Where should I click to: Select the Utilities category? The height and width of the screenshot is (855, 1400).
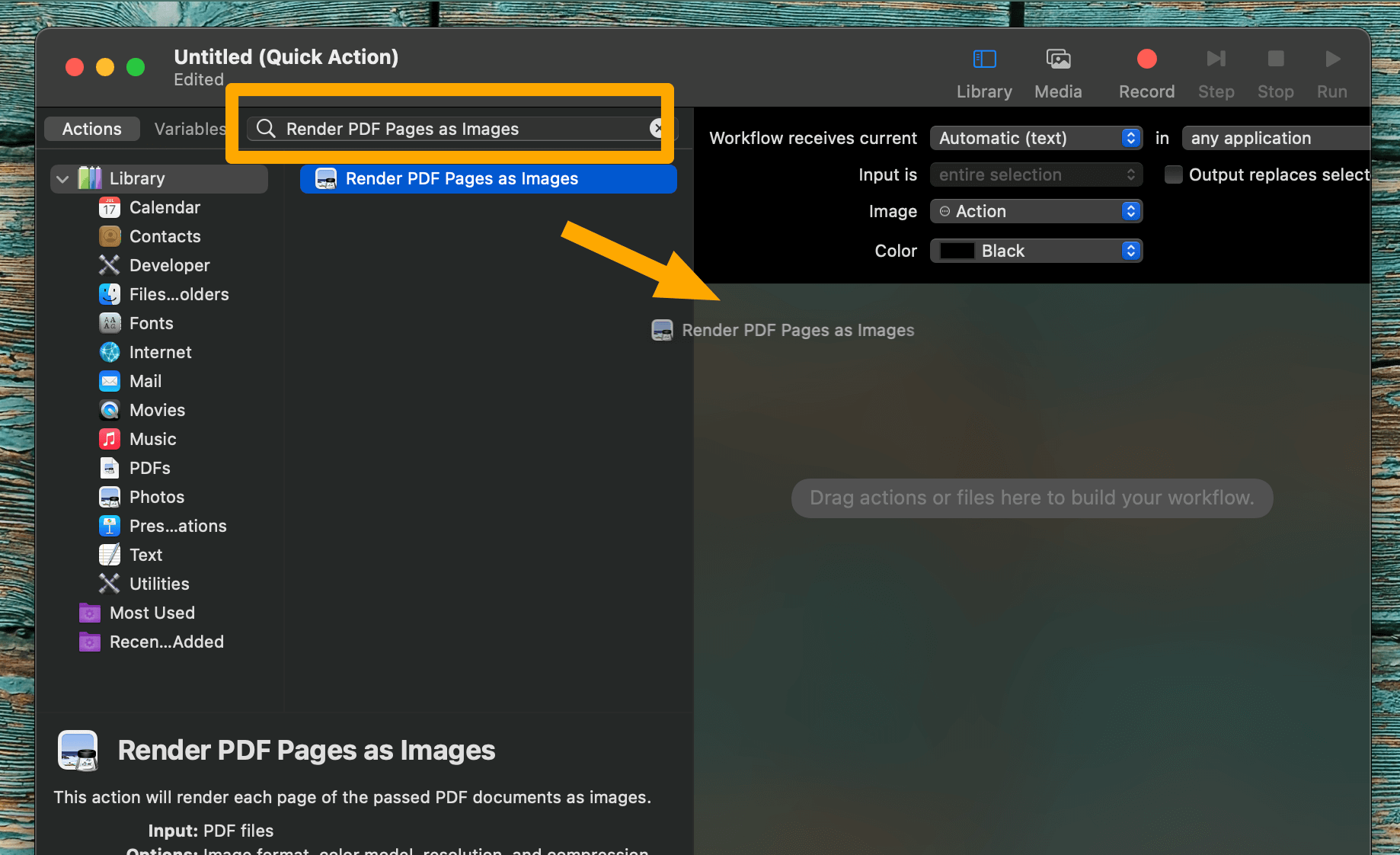coord(159,584)
